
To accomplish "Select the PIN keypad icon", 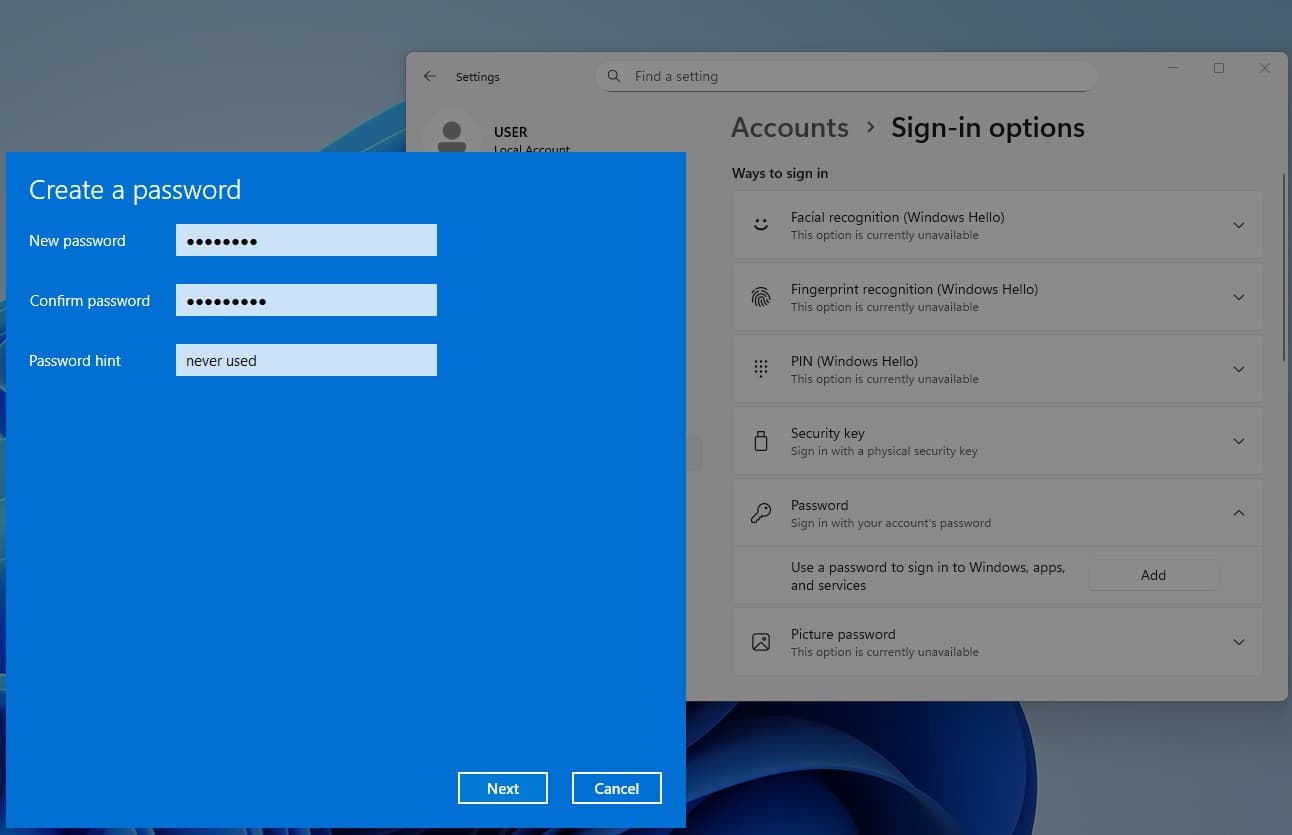I will (x=761, y=368).
